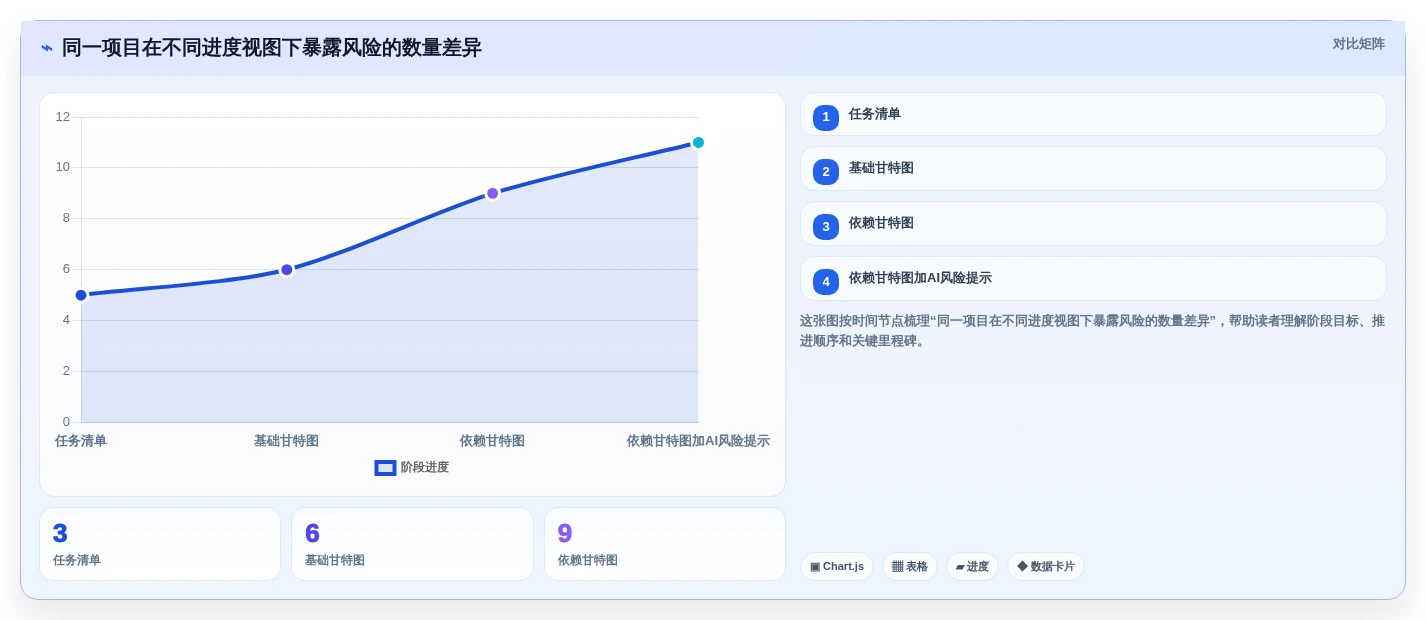
Task: Click the title 同一项目在不同进度视图下暴露风险的数量差异
Action: click(x=272, y=48)
